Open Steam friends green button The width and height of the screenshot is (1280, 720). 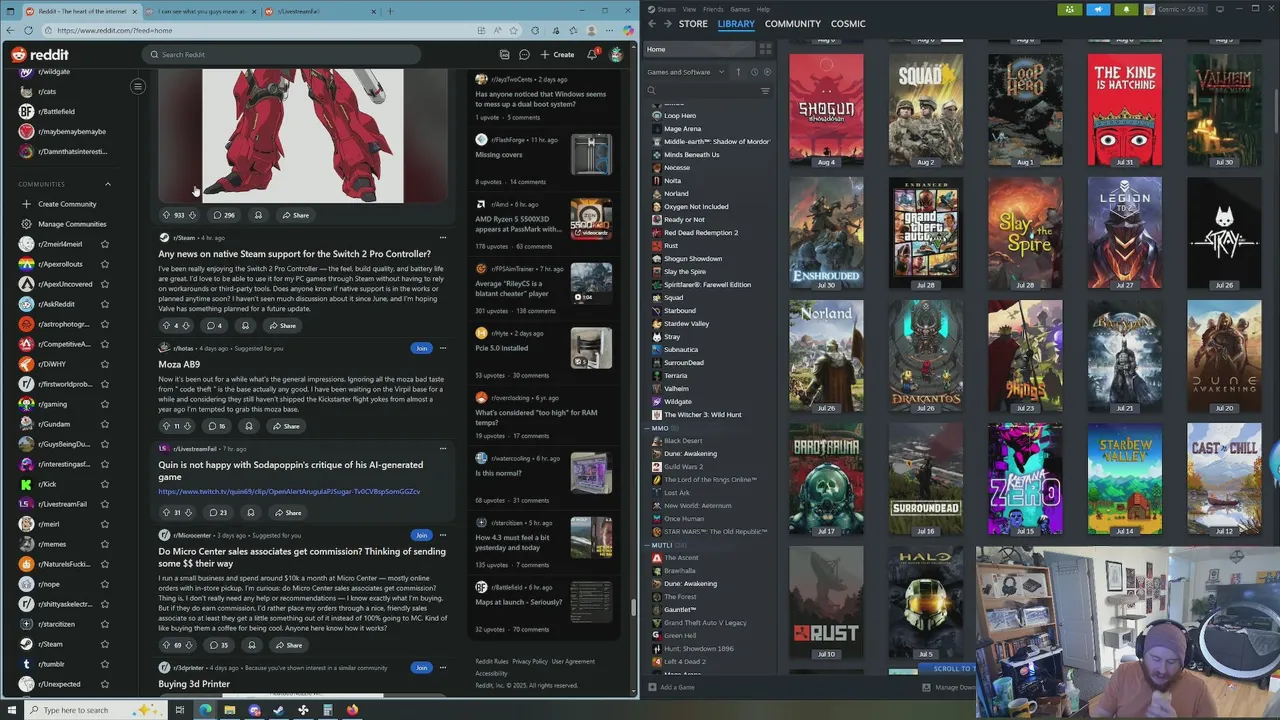1070,9
